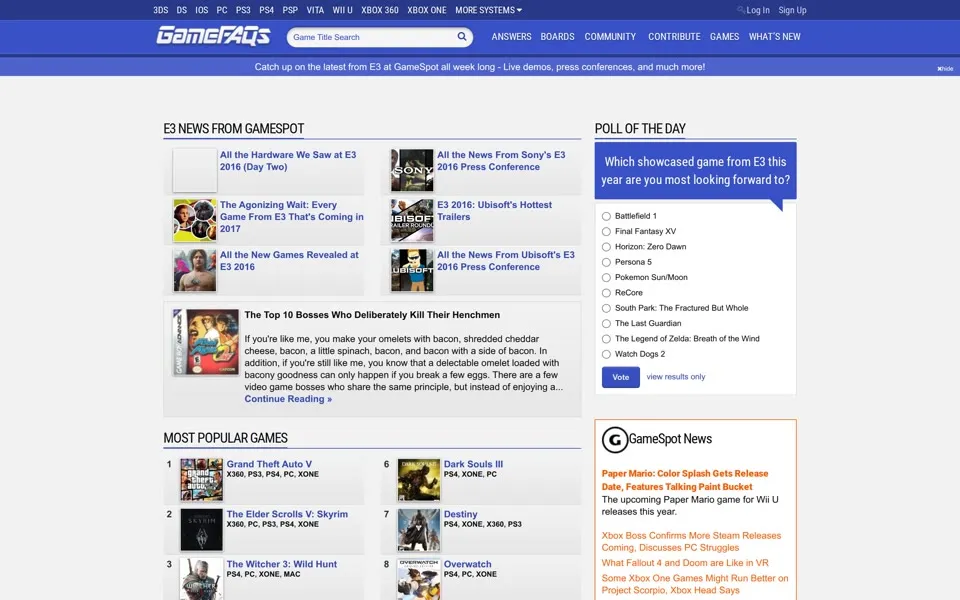Viewport: 960px width, 600px height.
Task: Go to the 3DS platform page
Action: pos(160,10)
